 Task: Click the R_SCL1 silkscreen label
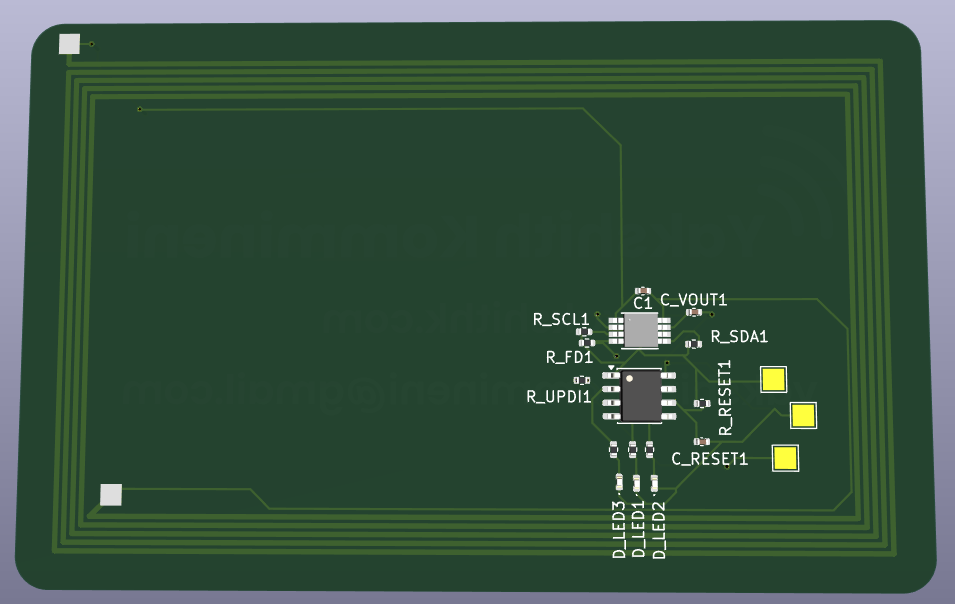click(x=561, y=320)
